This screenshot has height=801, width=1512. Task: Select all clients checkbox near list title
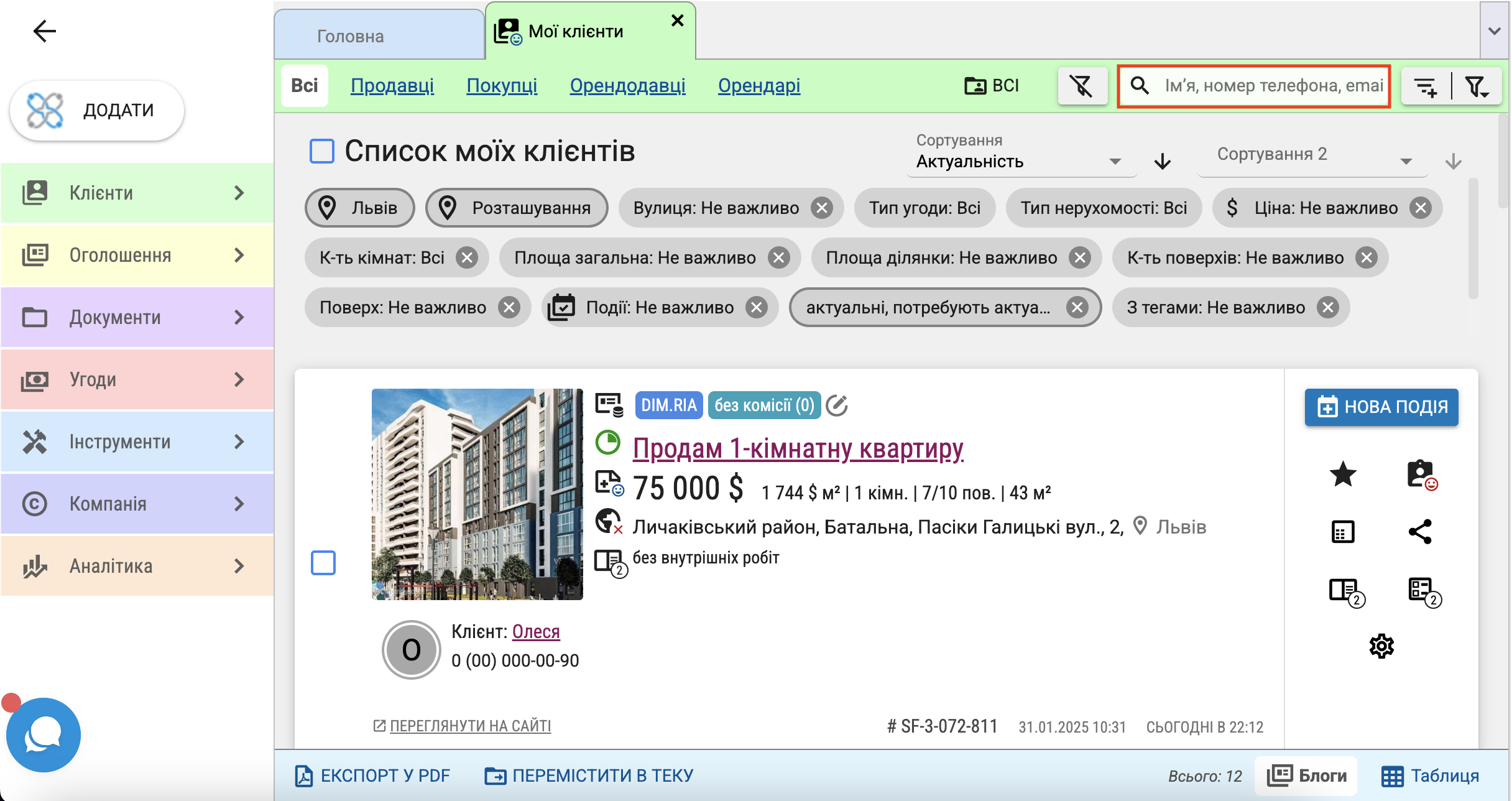(322, 151)
